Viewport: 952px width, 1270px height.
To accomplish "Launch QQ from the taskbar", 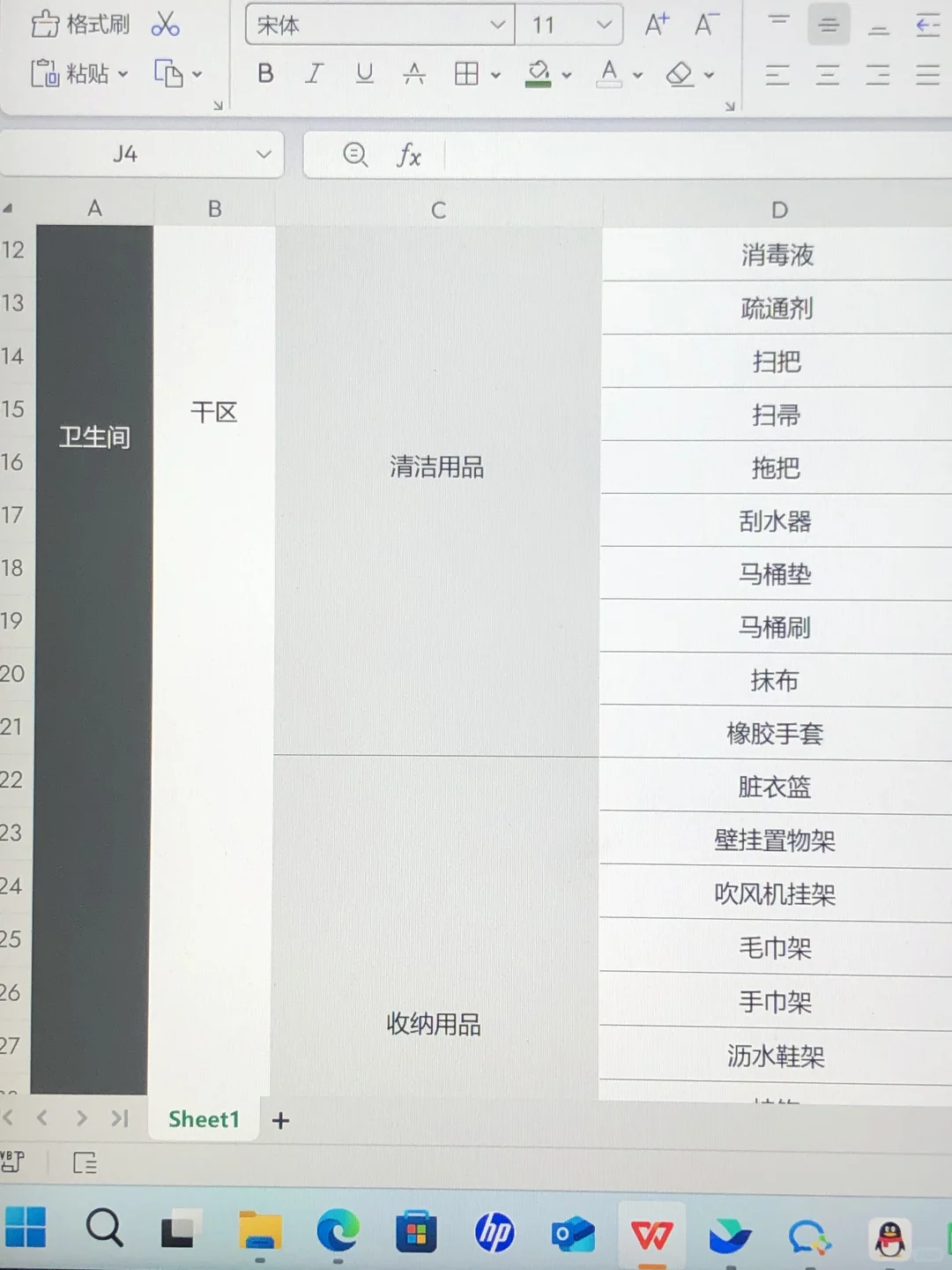I will [x=889, y=1232].
